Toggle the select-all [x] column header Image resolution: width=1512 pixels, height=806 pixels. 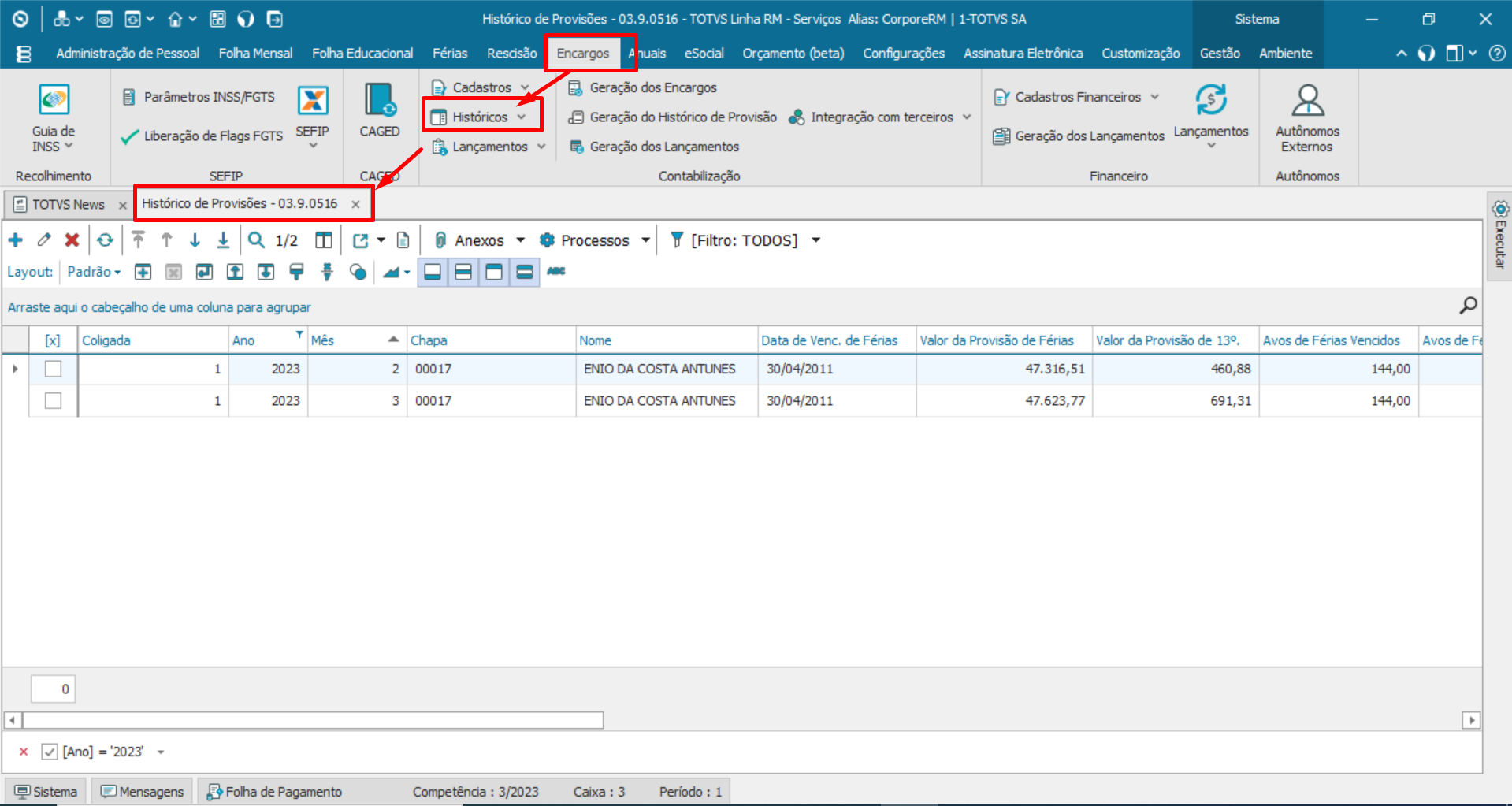53,340
